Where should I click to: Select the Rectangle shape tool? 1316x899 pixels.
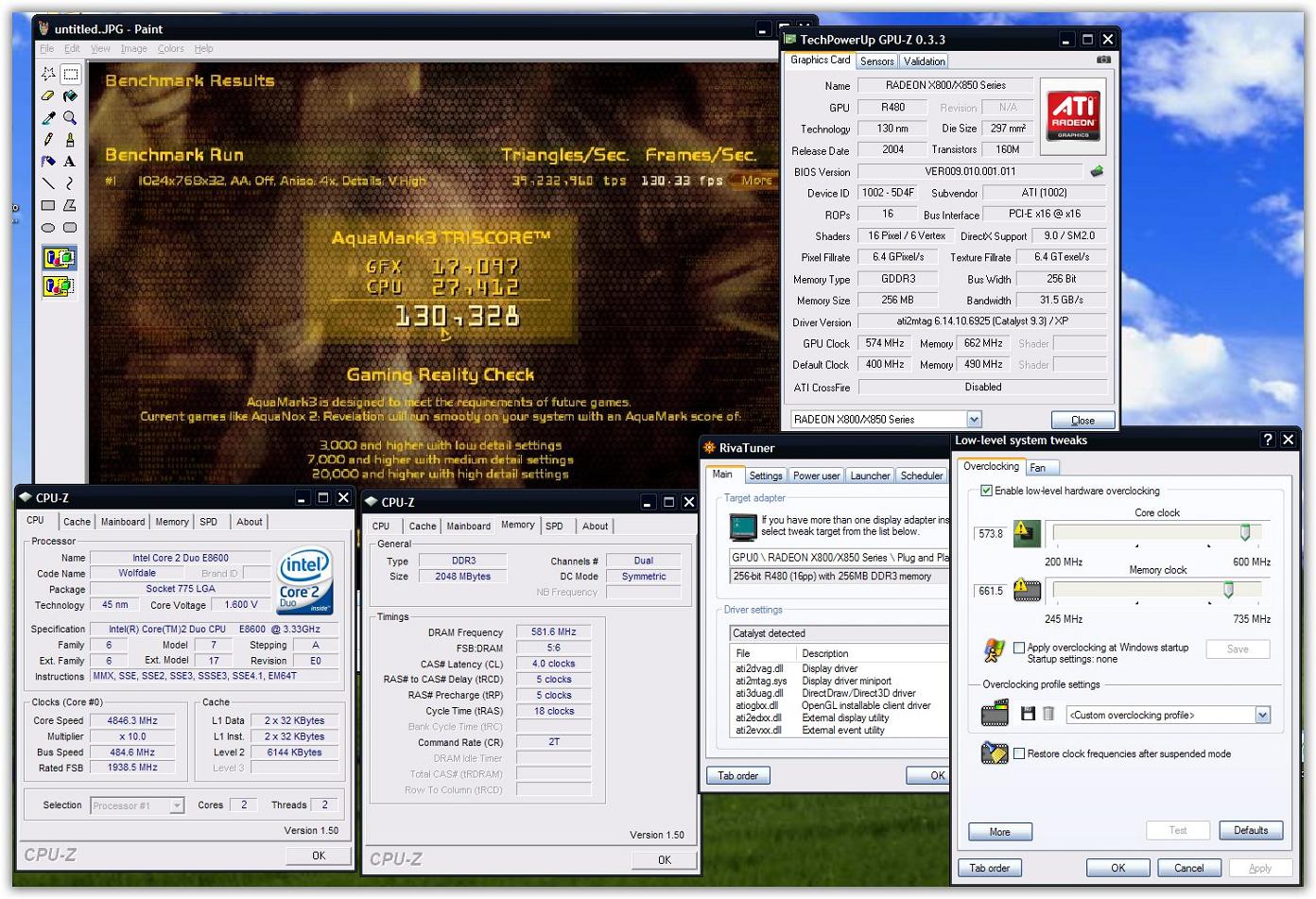point(48,205)
